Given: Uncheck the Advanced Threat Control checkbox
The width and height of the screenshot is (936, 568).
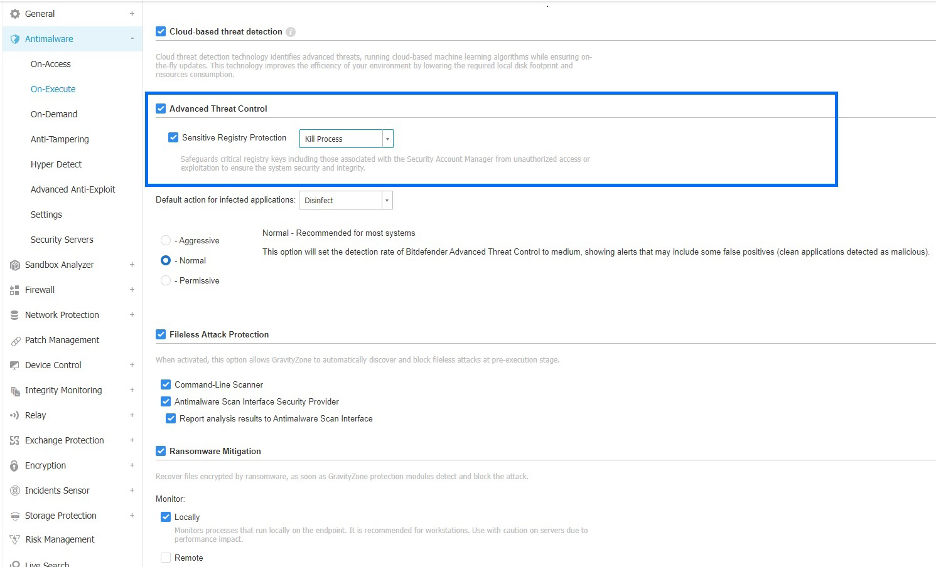Looking at the screenshot, I should click(161, 108).
